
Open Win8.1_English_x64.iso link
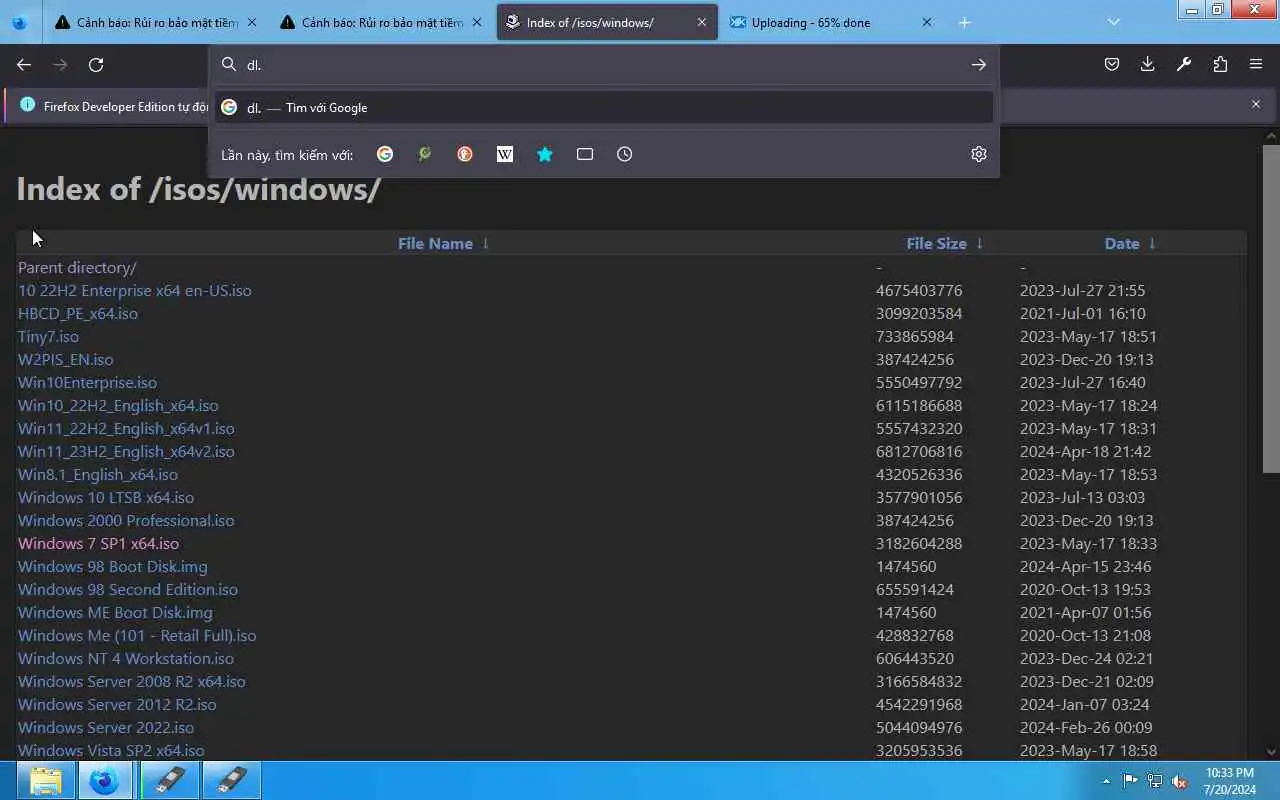coord(98,475)
